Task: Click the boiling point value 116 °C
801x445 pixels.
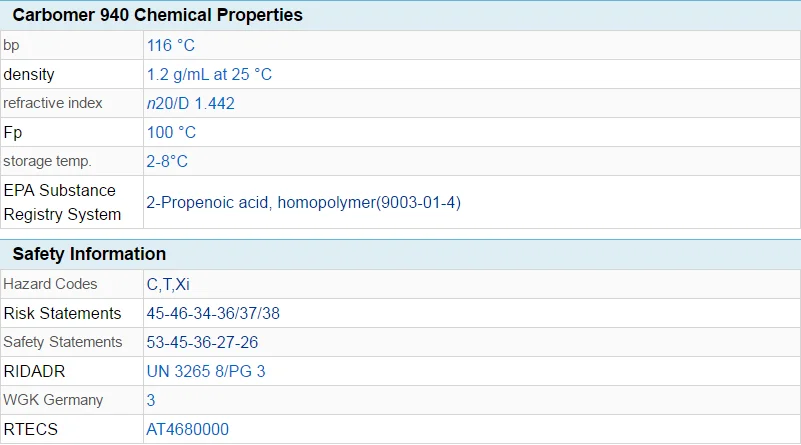Action: click(171, 45)
